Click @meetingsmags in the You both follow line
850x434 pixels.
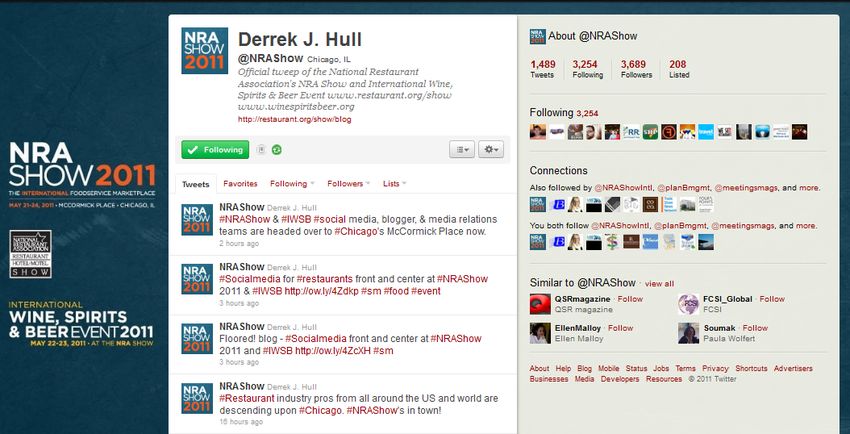pos(743,225)
